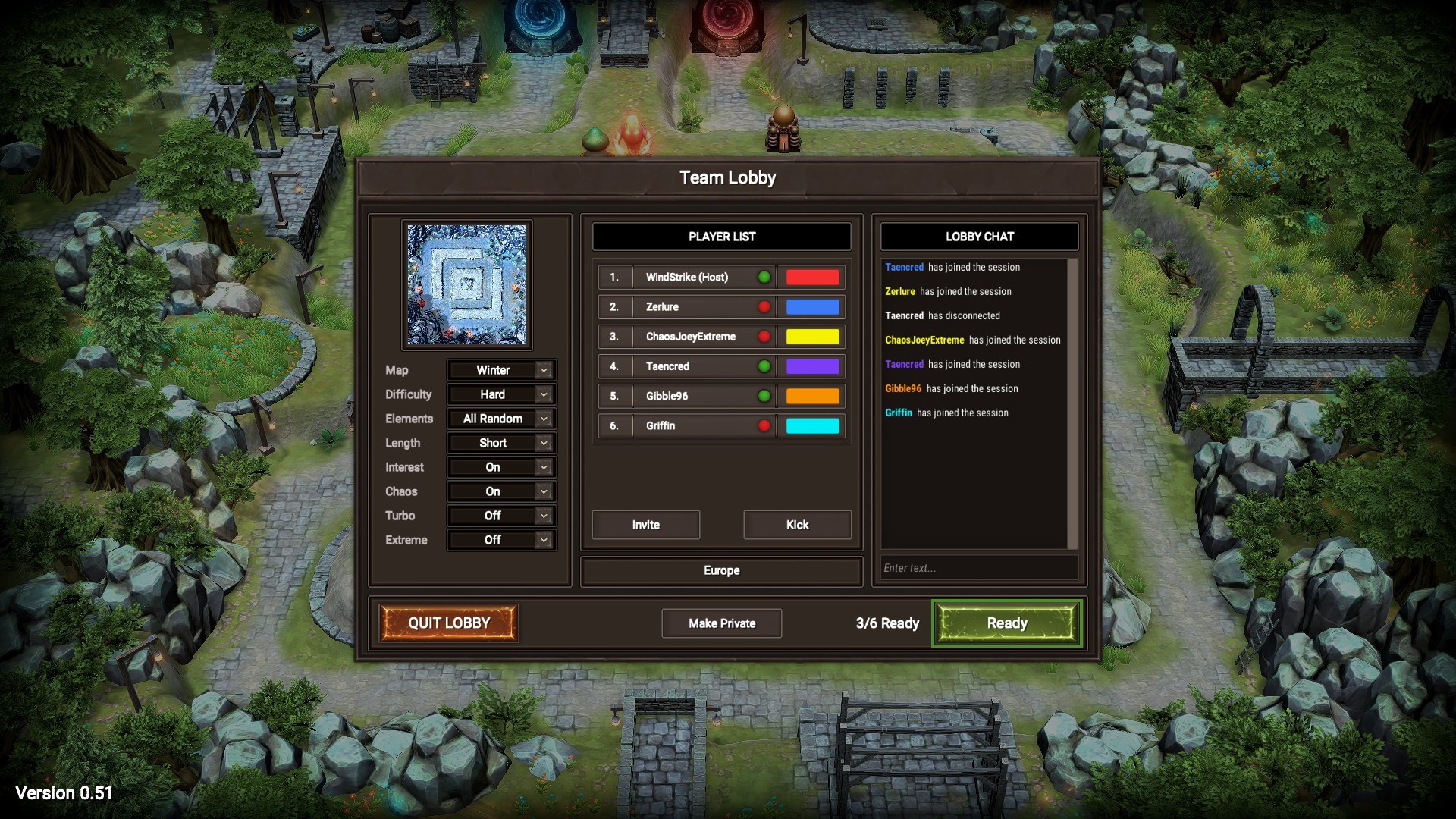This screenshot has width=1456, height=819.
Task: Click Taencred's green ready status icon
Action: 764,367
